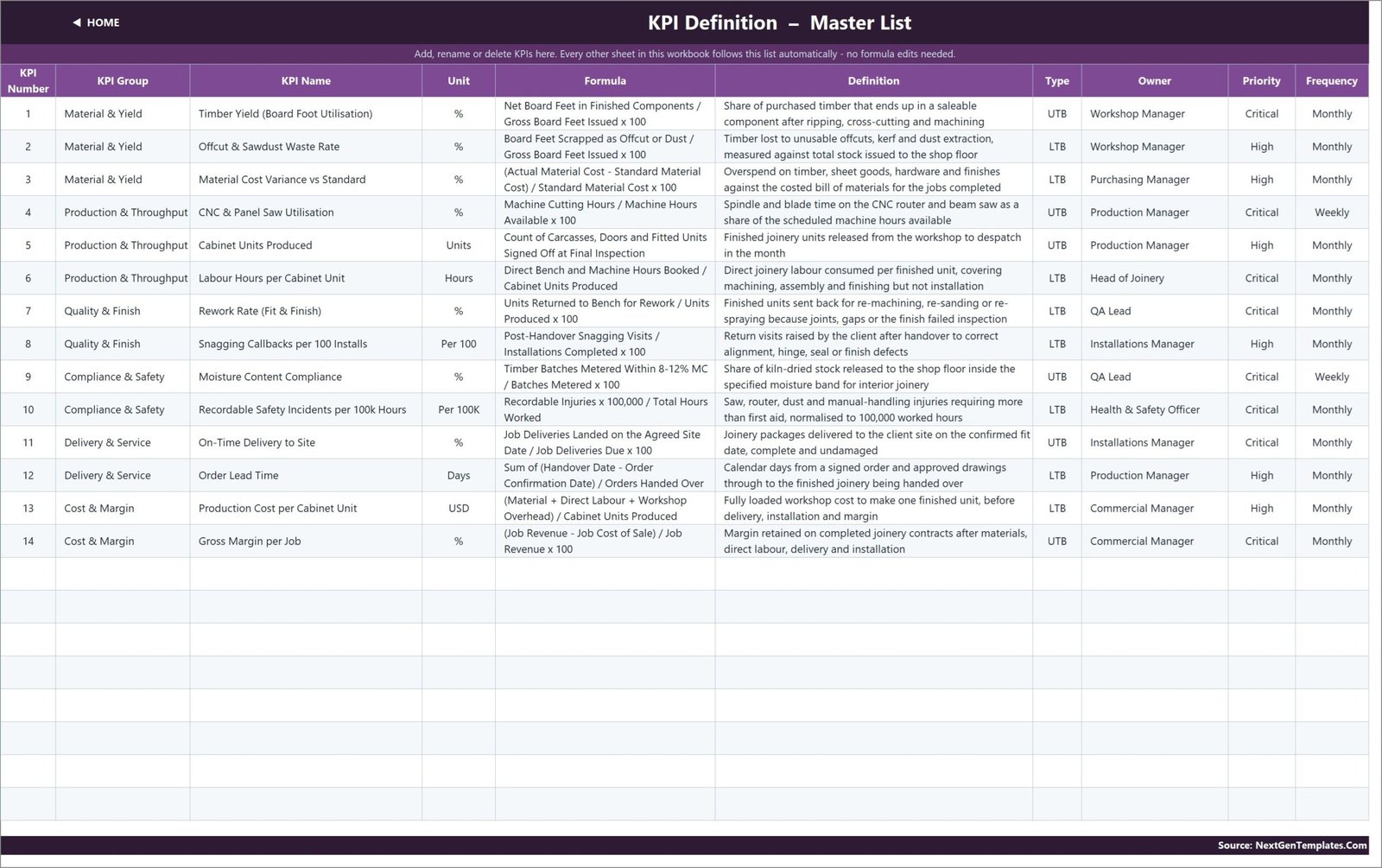Click the Days unit cell
Viewport: 1382px width, 868px height.
pos(459,475)
